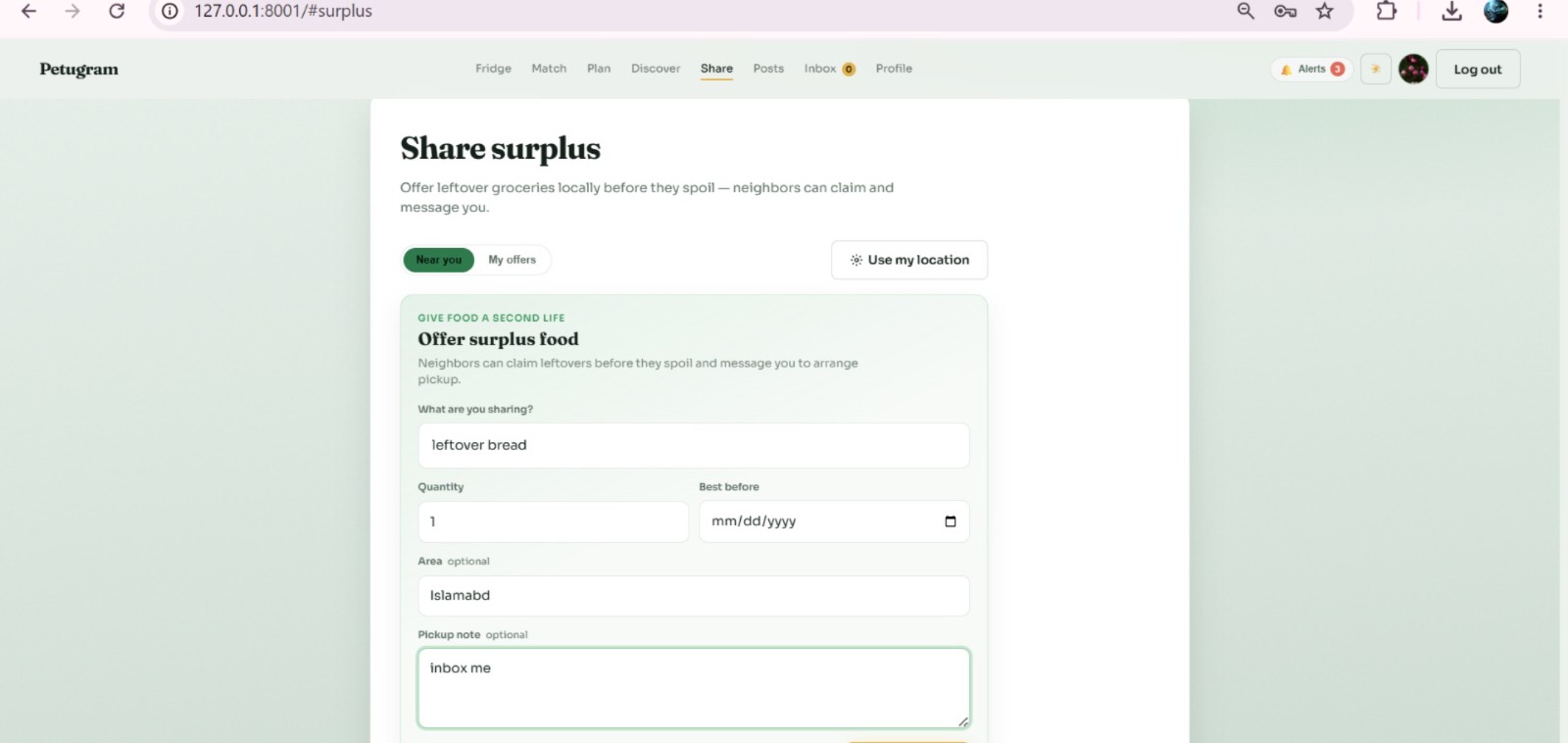Click the Quantity input field
Viewport: 1568px width, 743px height.
coord(554,521)
